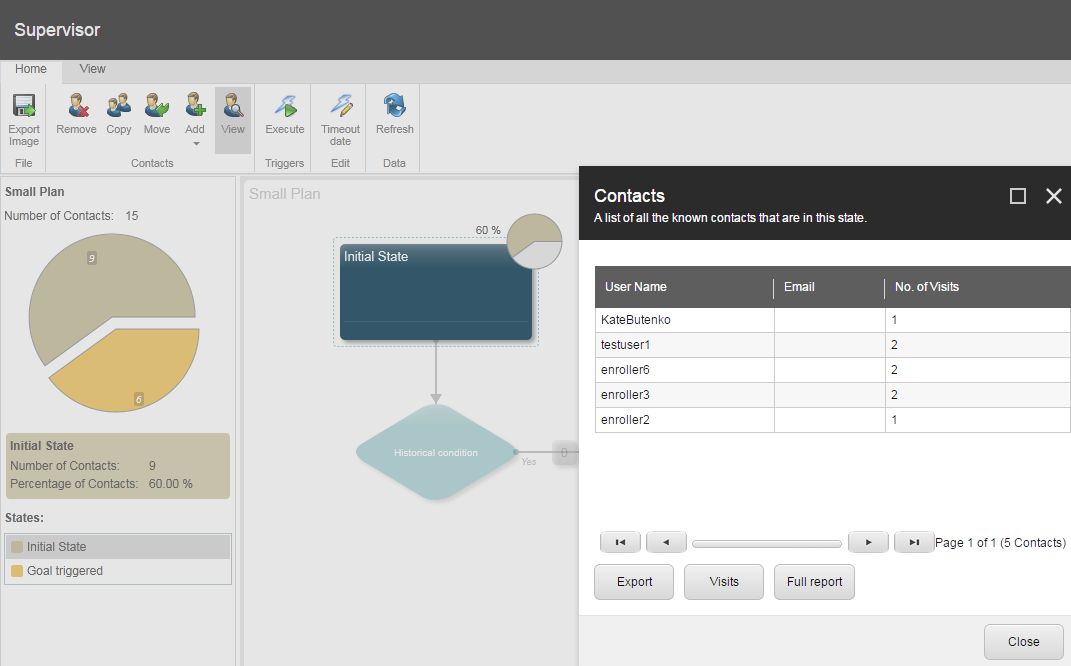This screenshot has width=1071, height=666.
Task: Click the pagination slider bar
Action: [767, 544]
